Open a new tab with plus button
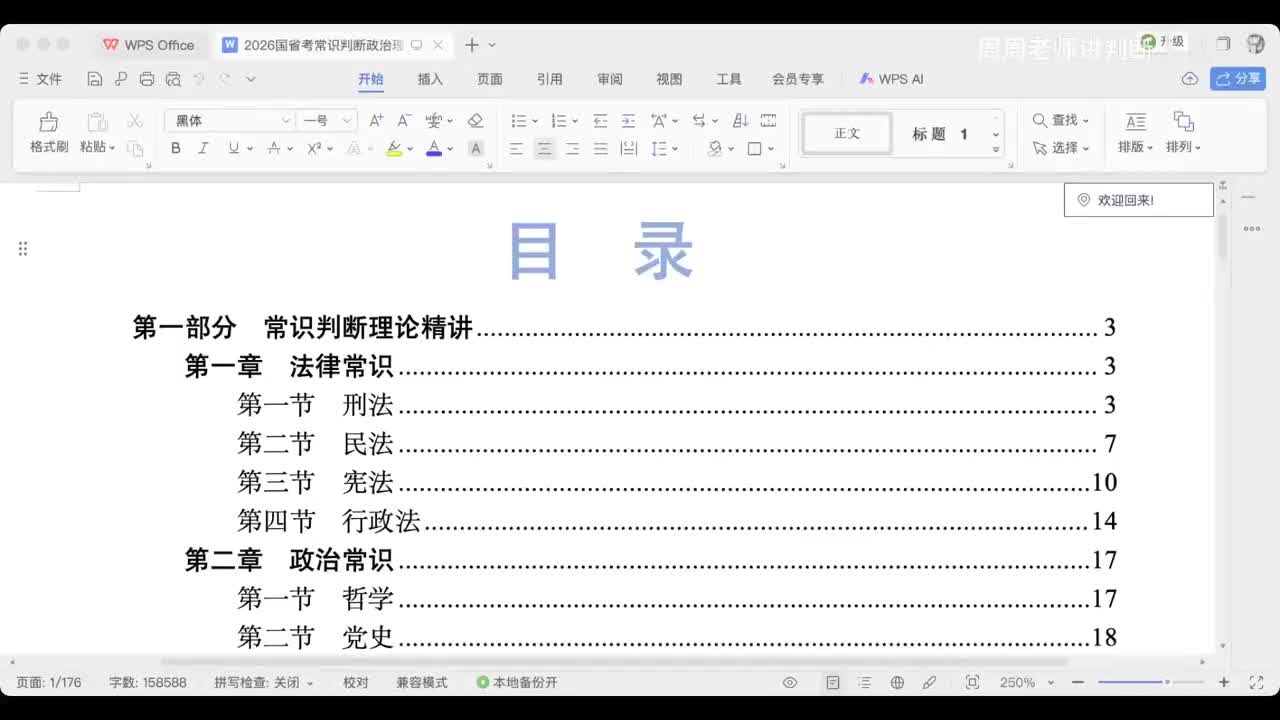Image resolution: width=1280 pixels, height=720 pixels. 472,45
